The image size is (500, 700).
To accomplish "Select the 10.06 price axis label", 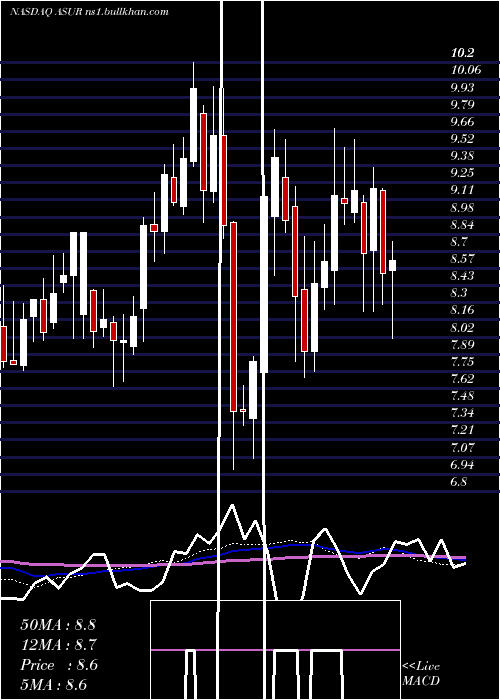I will tap(466, 70).
